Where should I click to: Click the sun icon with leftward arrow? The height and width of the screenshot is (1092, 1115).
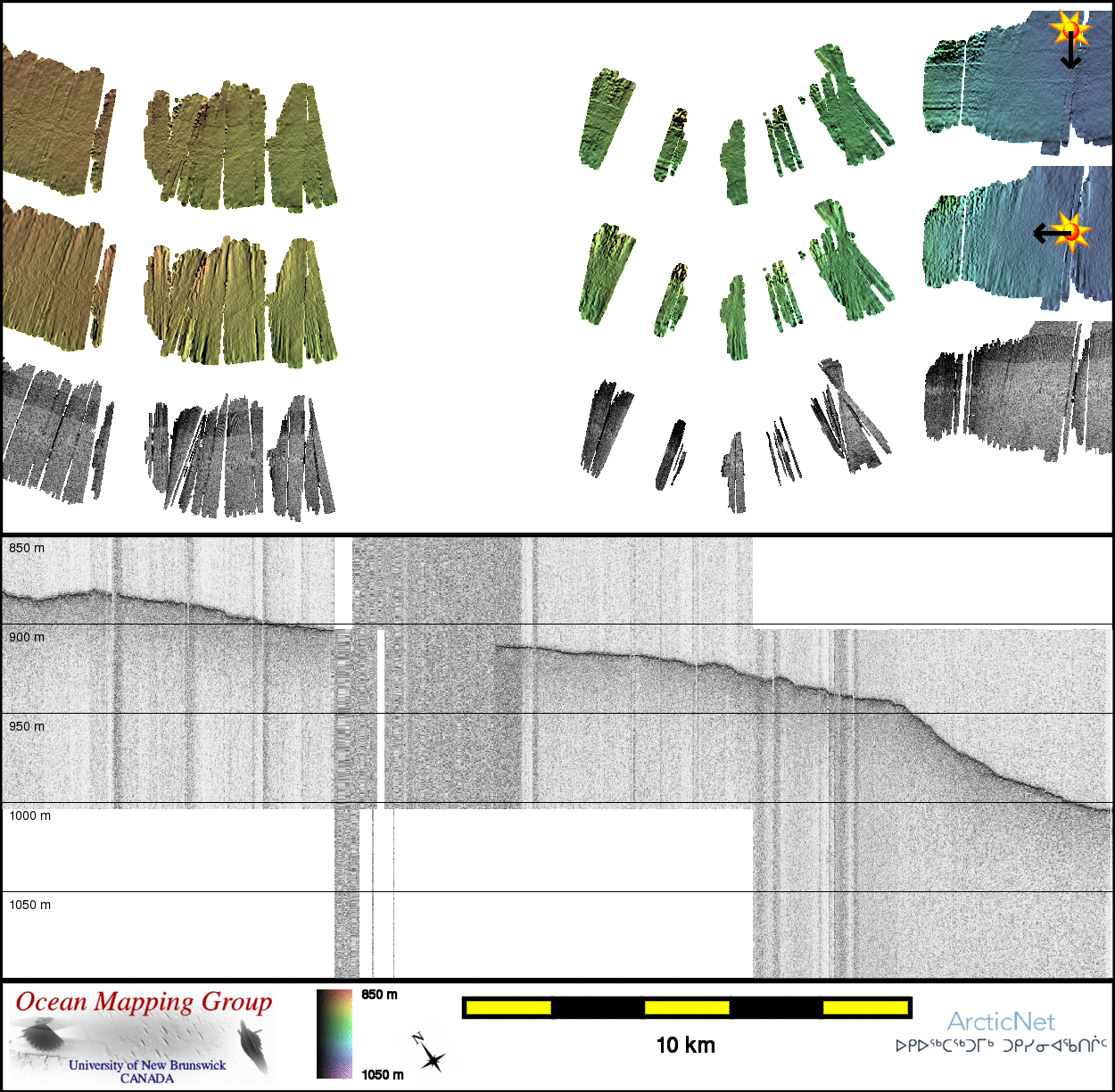tap(1074, 232)
